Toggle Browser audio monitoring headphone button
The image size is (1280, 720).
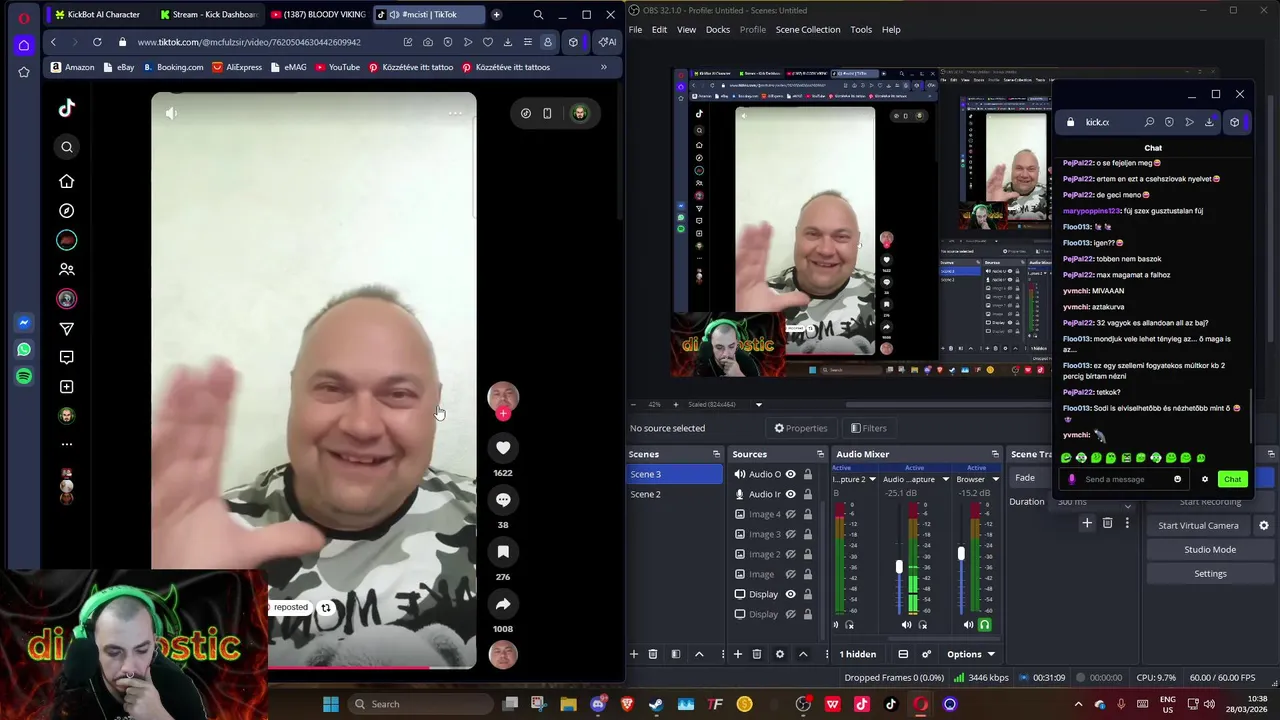985,625
